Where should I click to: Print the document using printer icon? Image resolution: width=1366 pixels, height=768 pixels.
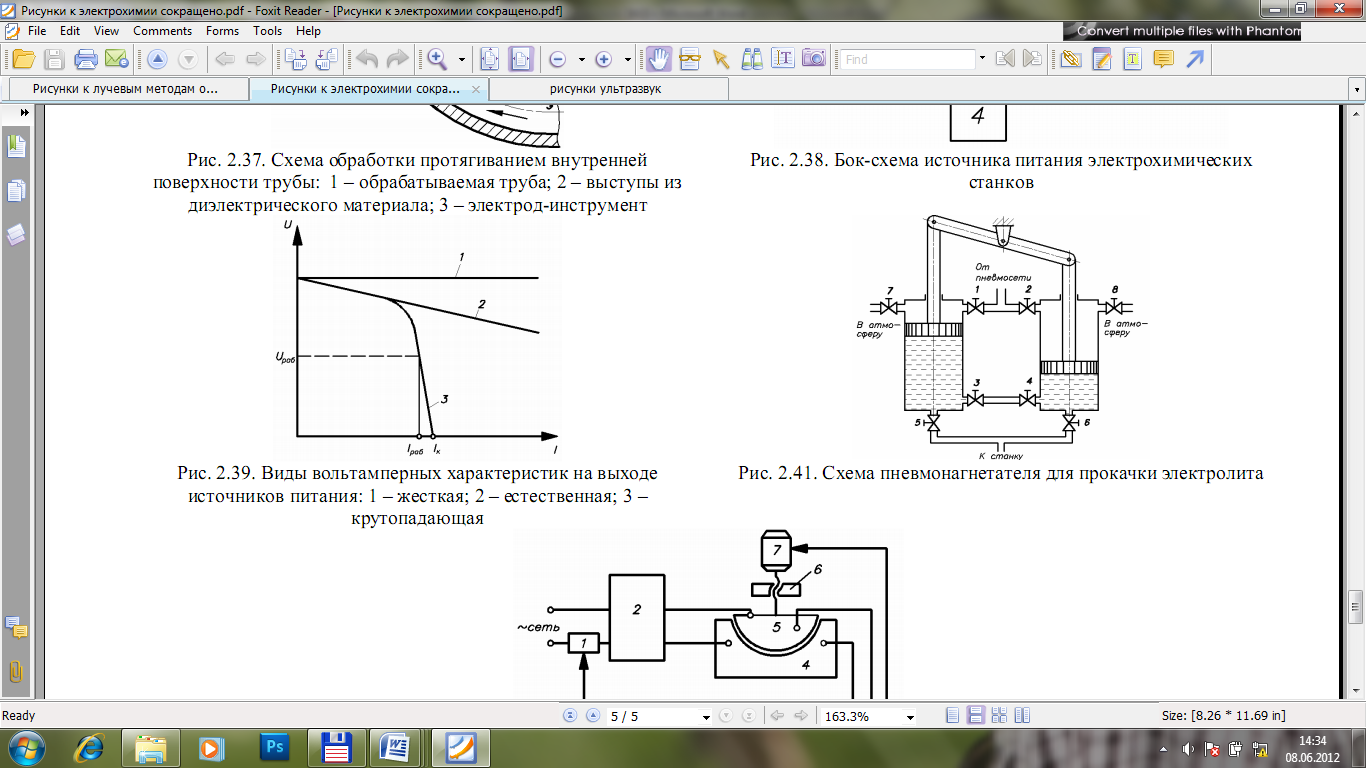(86, 59)
